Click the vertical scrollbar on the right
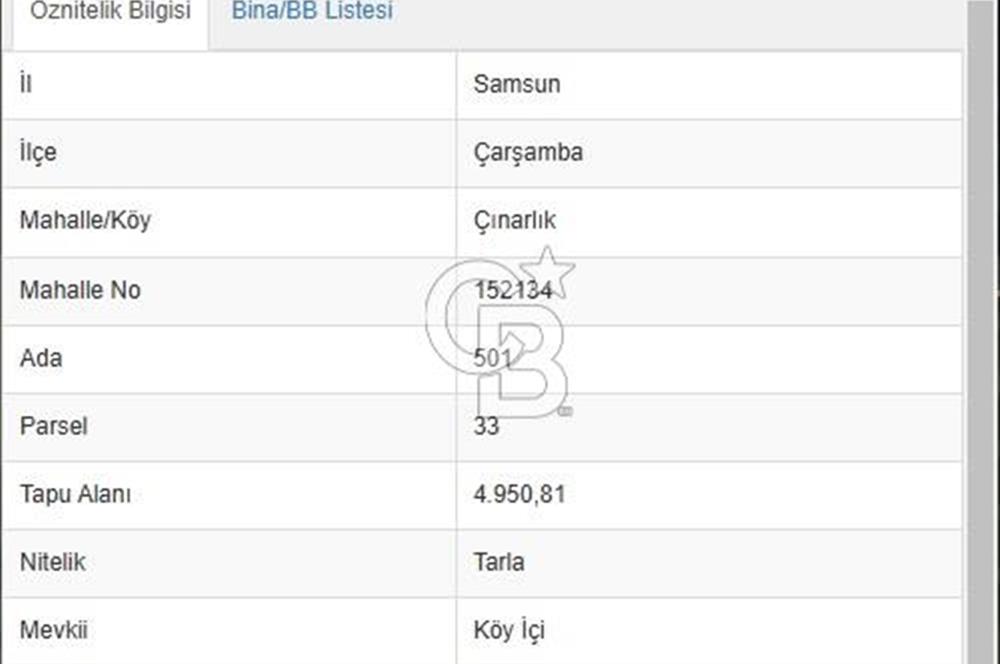This screenshot has width=1000, height=664. [x=983, y=332]
